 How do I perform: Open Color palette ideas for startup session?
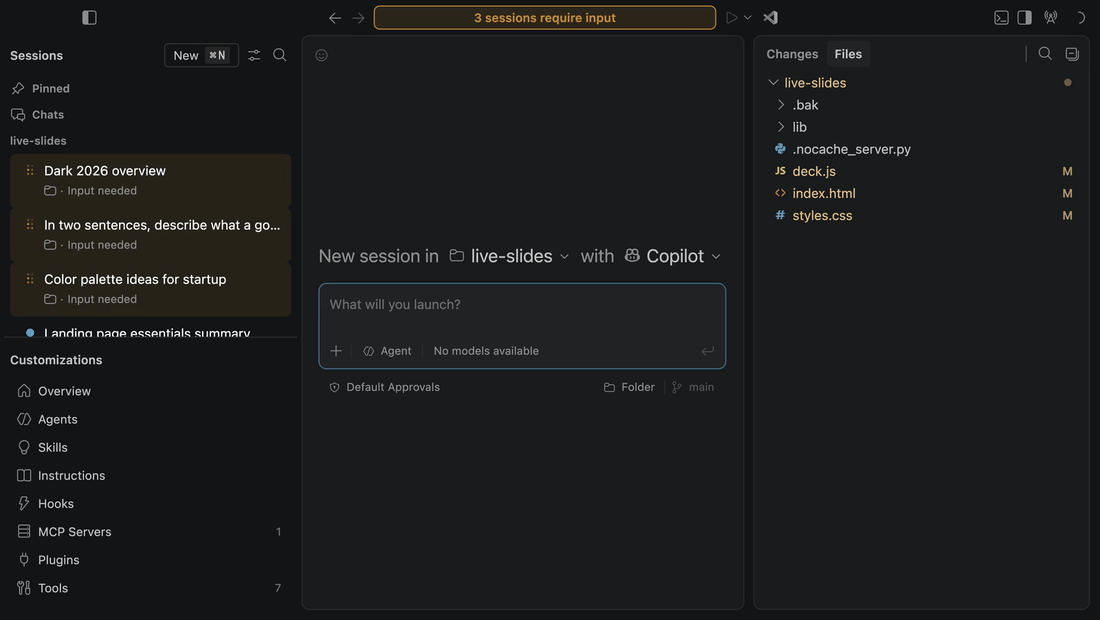[x=150, y=289]
